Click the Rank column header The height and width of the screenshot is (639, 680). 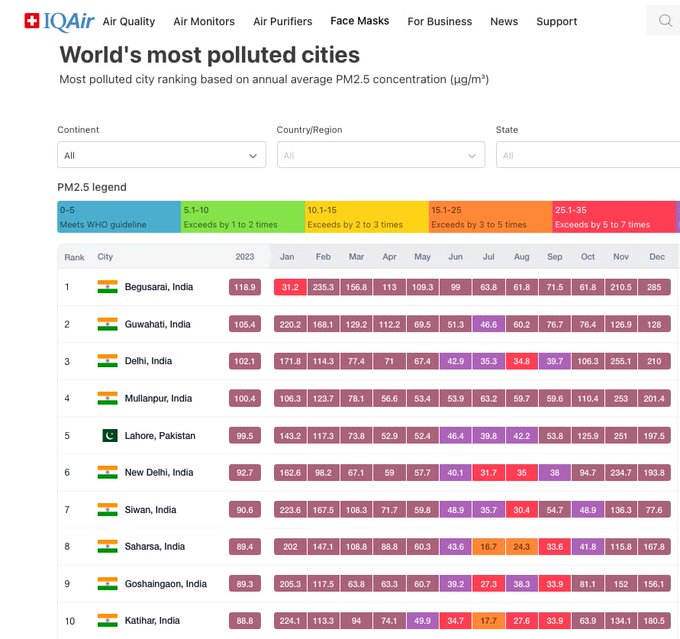[x=74, y=257]
